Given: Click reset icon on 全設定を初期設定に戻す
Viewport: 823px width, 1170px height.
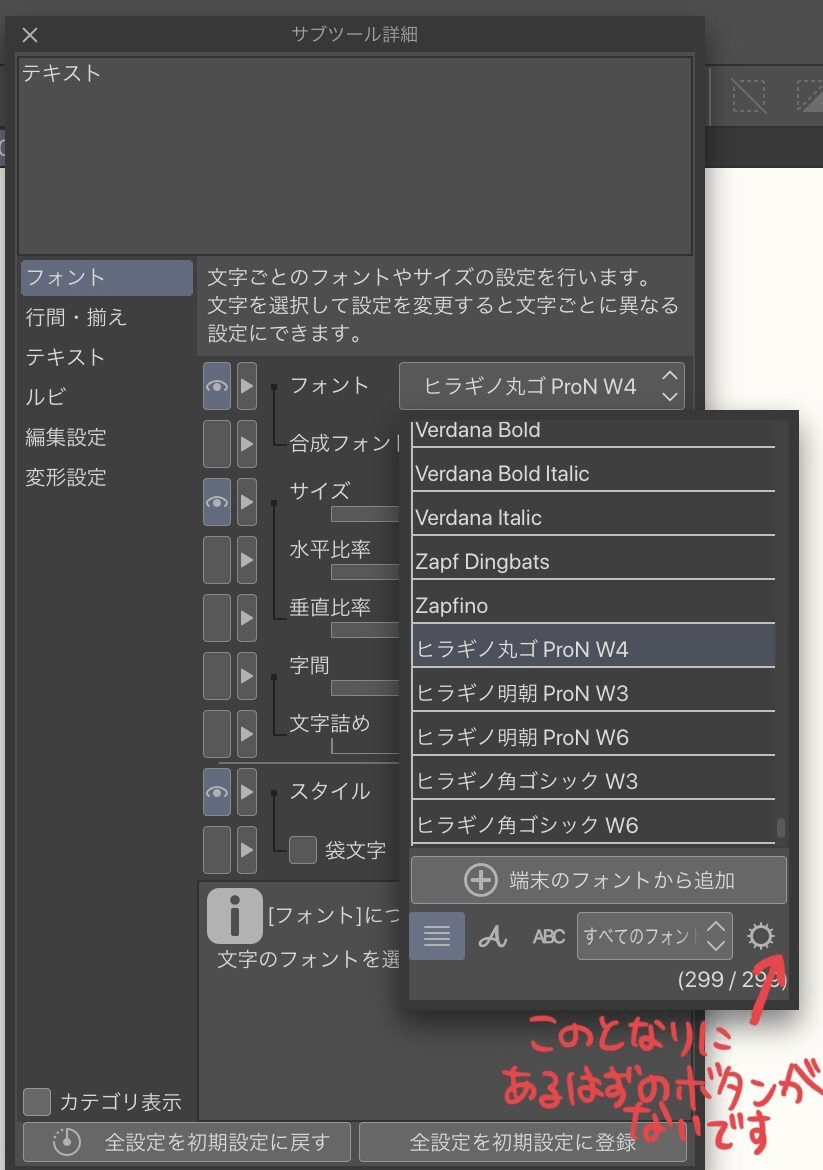Looking at the screenshot, I should click(66, 1142).
